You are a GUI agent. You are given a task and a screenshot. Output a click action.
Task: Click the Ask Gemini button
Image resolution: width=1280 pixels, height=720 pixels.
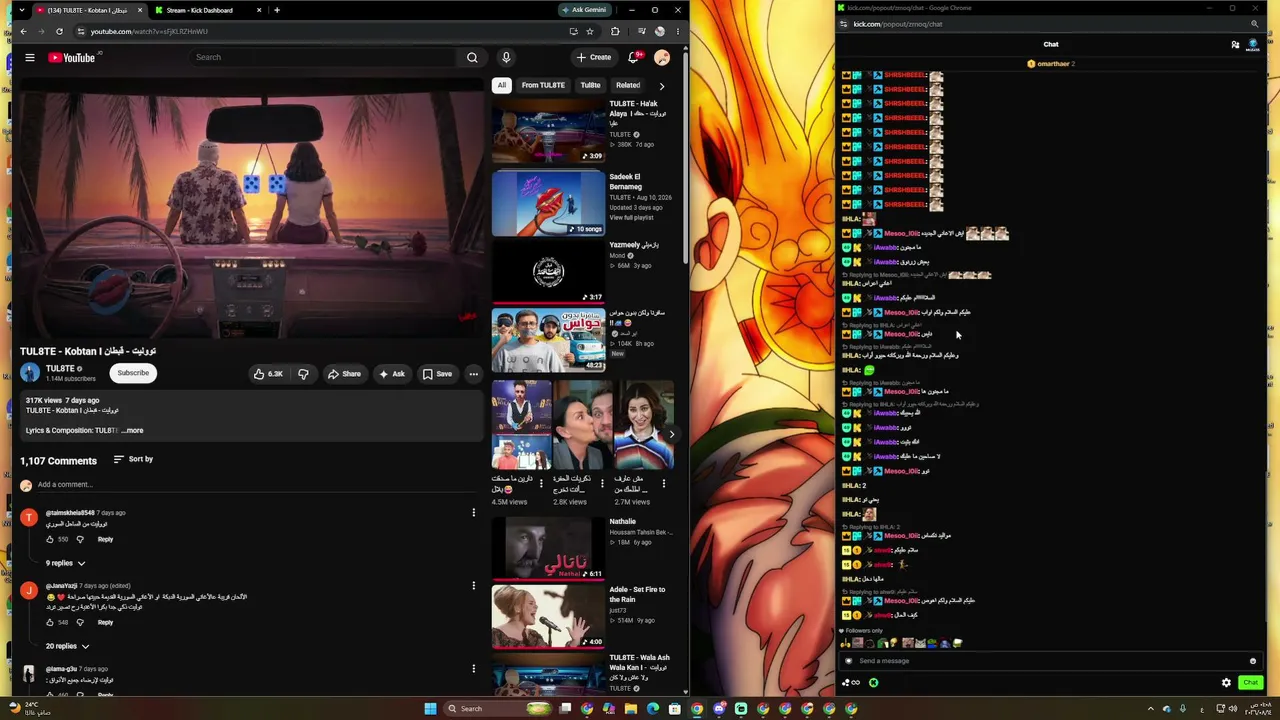[583, 10]
